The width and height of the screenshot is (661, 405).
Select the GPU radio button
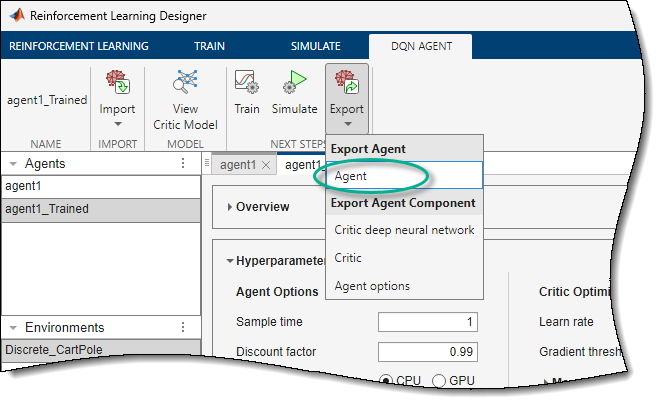[439, 381]
